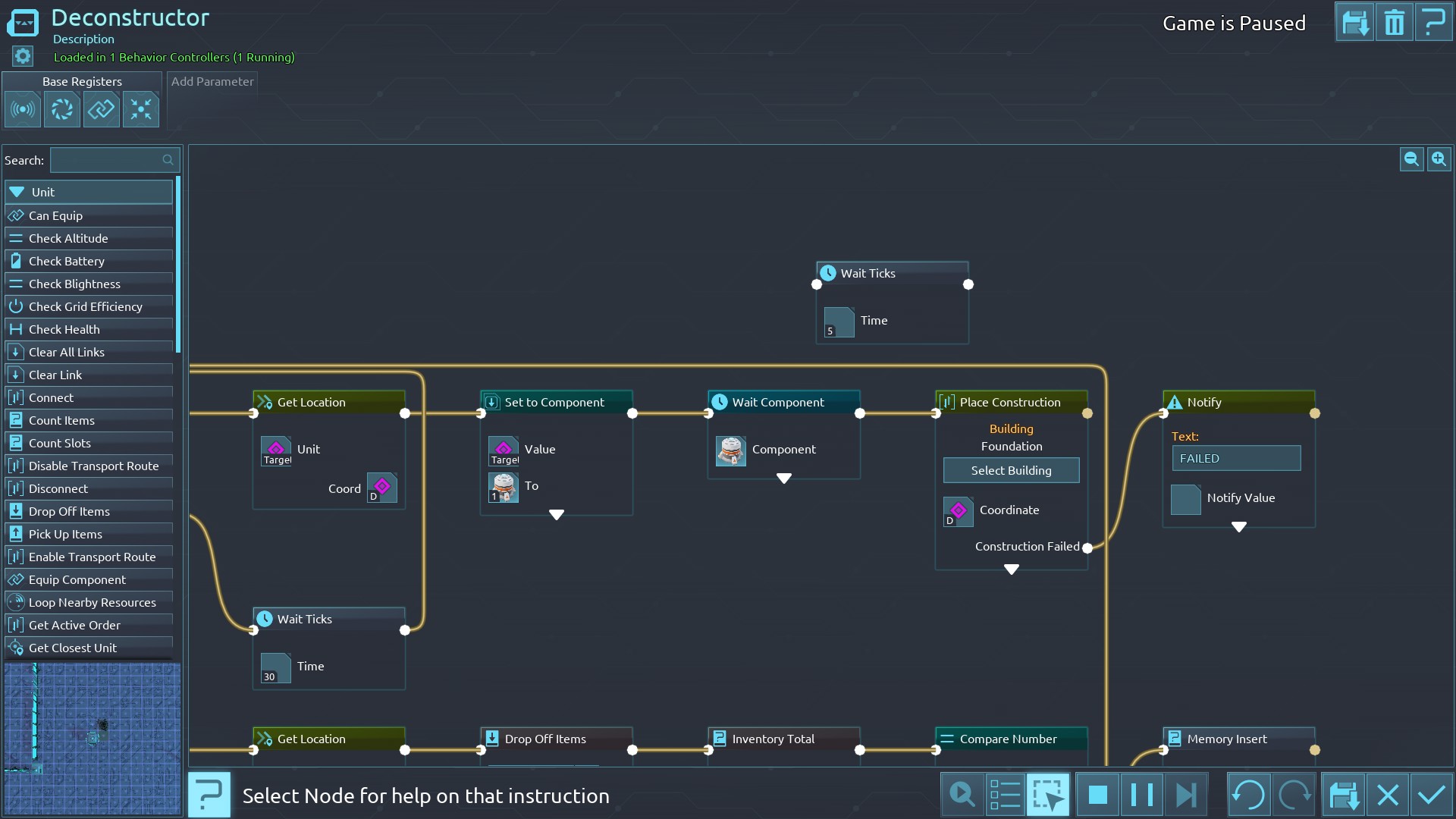Click the zoom out magnifier icon
This screenshot has height=819, width=1456.
pyautogui.click(x=1411, y=159)
